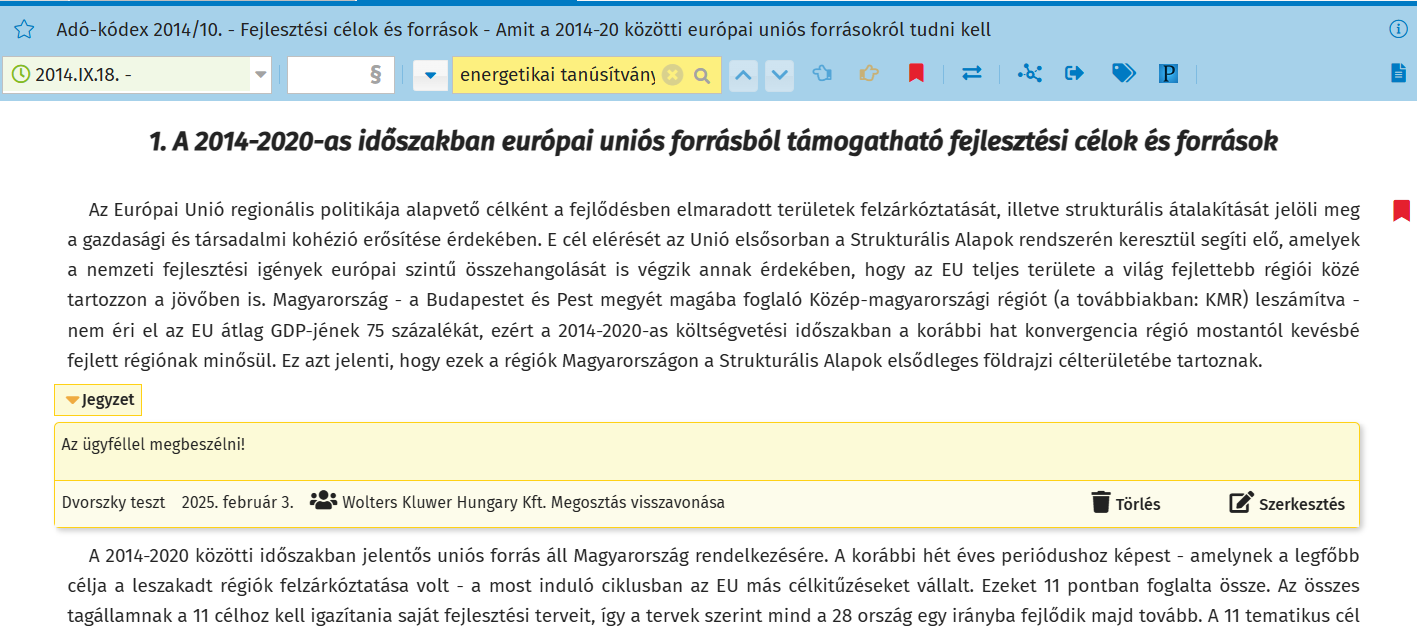Clear the energetikai tanúsítvány search text
Screen dimensions: 1417x628
point(673,75)
